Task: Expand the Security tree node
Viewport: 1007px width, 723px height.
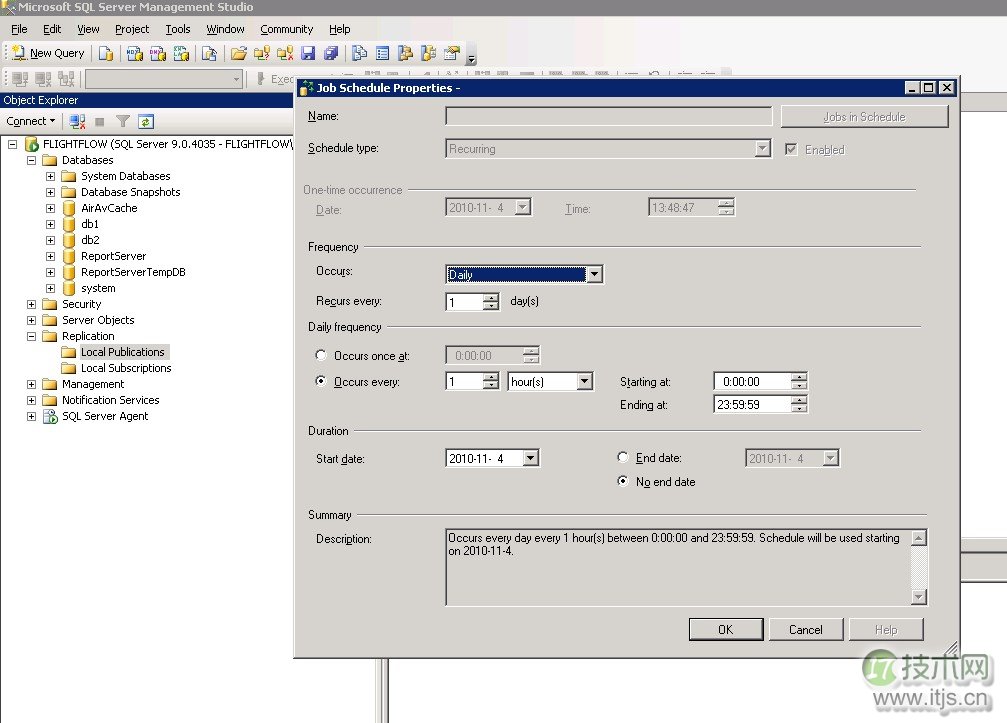Action: click(x=31, y=304)
